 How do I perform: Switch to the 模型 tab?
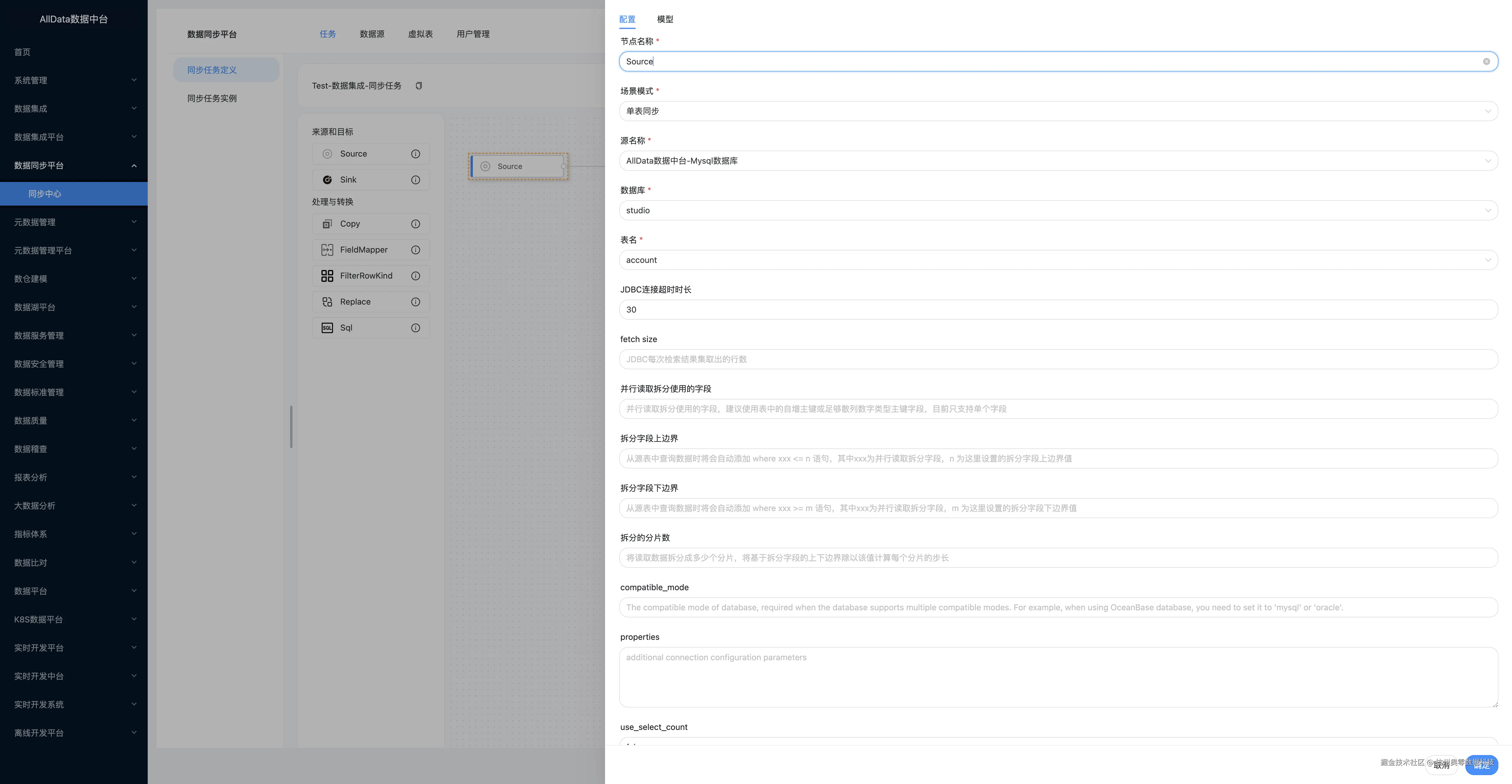pyautogui.click(x=664, y=19)
